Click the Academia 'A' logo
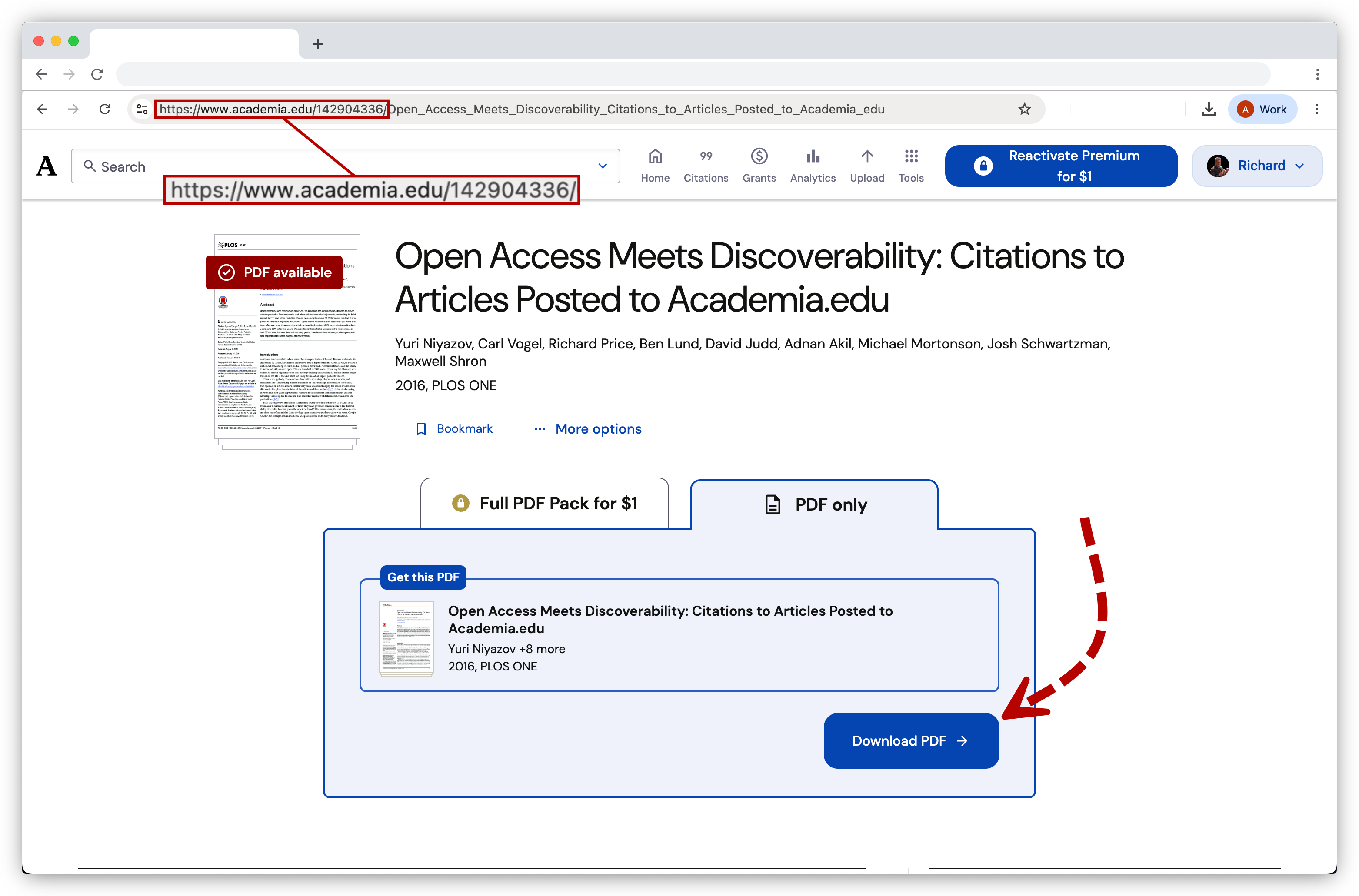The width and height of the screenshot is (1359, 896). click(x=47, y=166)
